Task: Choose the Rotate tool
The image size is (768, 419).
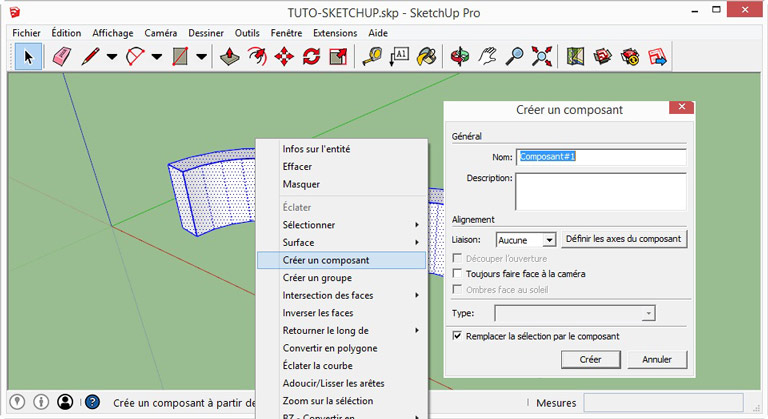Action: [311, 56]
